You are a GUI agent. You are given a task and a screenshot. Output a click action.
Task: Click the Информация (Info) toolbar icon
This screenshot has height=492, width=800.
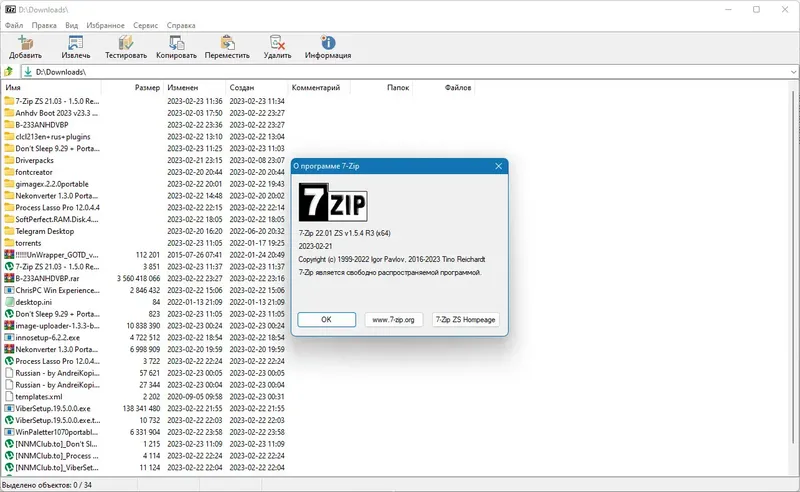click(x=328, y=42)
